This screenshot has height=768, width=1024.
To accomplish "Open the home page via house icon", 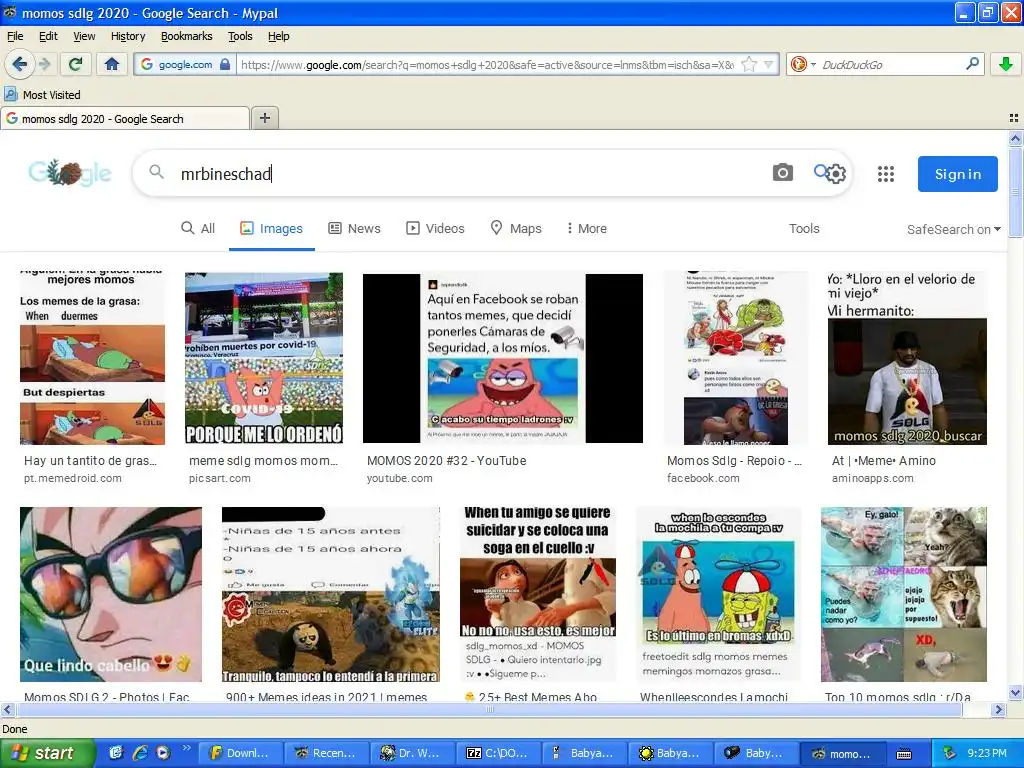I will (112, 64).
